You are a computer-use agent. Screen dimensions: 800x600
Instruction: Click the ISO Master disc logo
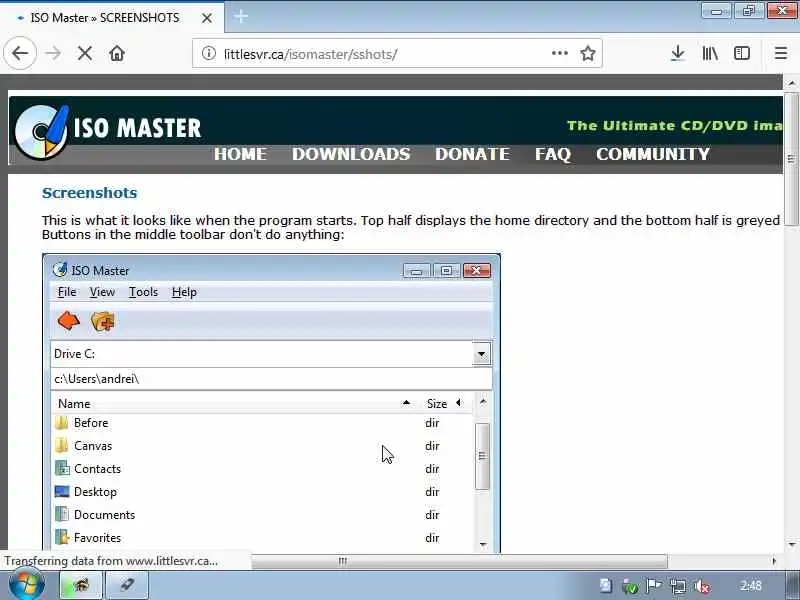click(x=41, y=132)
